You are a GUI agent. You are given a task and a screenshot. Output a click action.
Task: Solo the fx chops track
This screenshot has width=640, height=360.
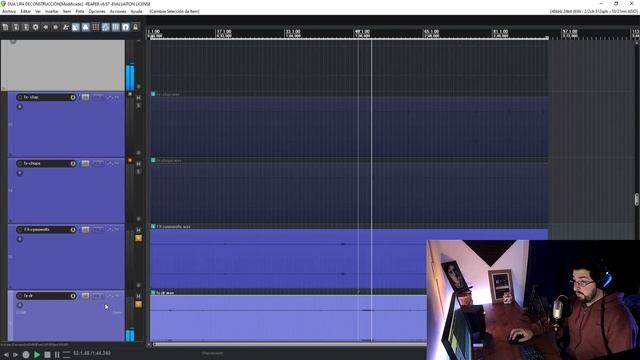pyautogui.click(x=138, y=171)
